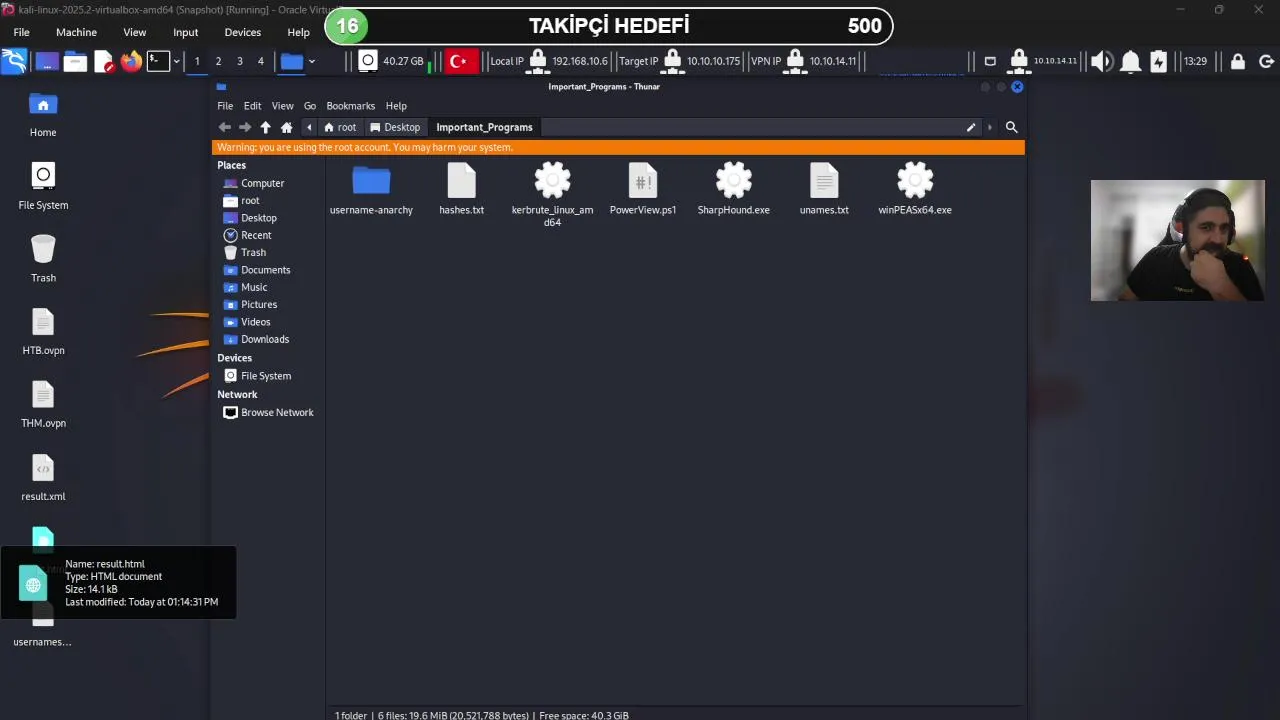Viewport: 1280px width, 720px height.
Task: Click the Important_Programs path bar button
Action: click(484, 127)
